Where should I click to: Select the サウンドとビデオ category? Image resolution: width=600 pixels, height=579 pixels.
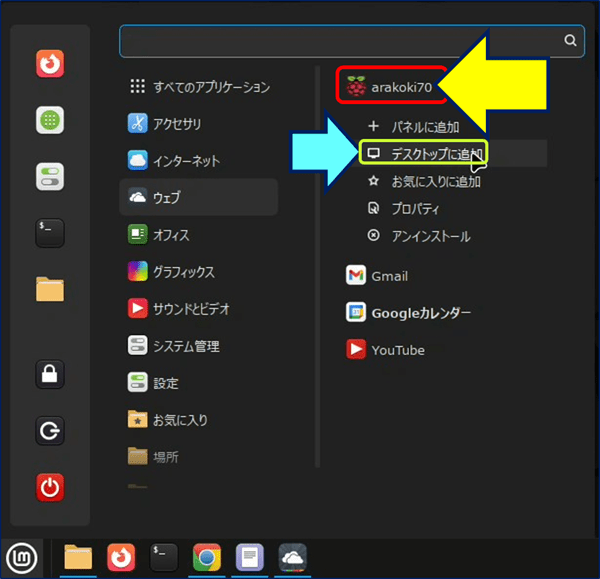tap(199, 308)
